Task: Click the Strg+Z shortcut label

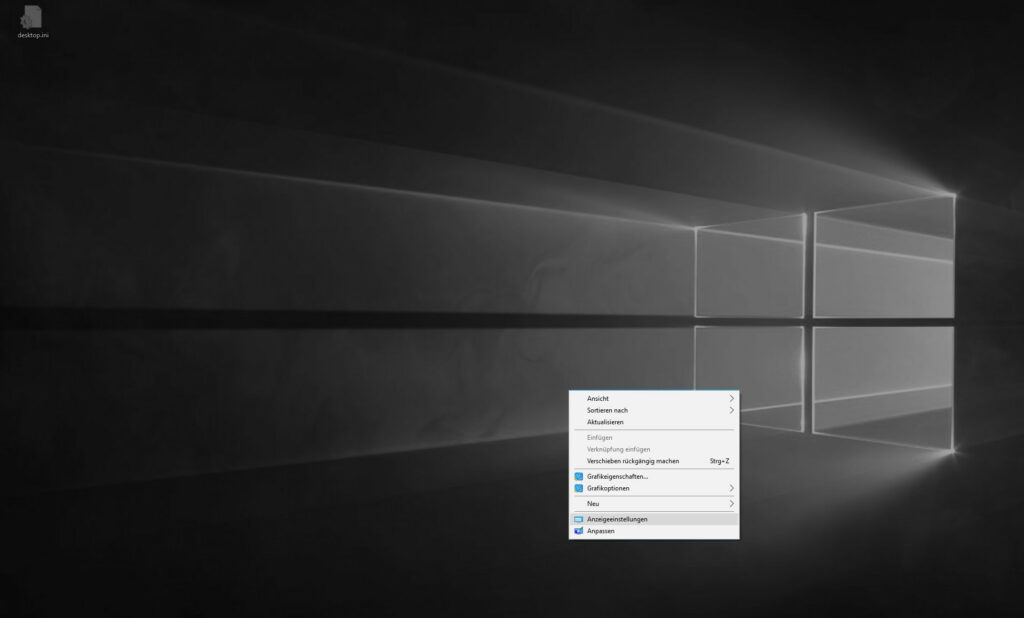Action: click(719, 461)
